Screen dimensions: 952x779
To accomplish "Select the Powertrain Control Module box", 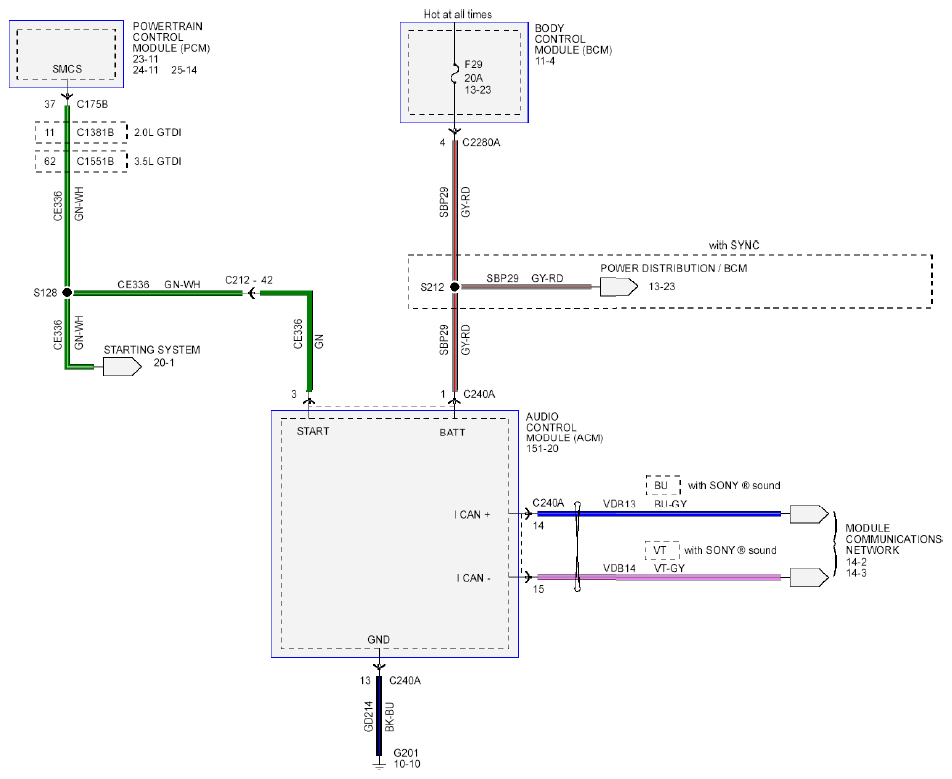I will point(68,56).
